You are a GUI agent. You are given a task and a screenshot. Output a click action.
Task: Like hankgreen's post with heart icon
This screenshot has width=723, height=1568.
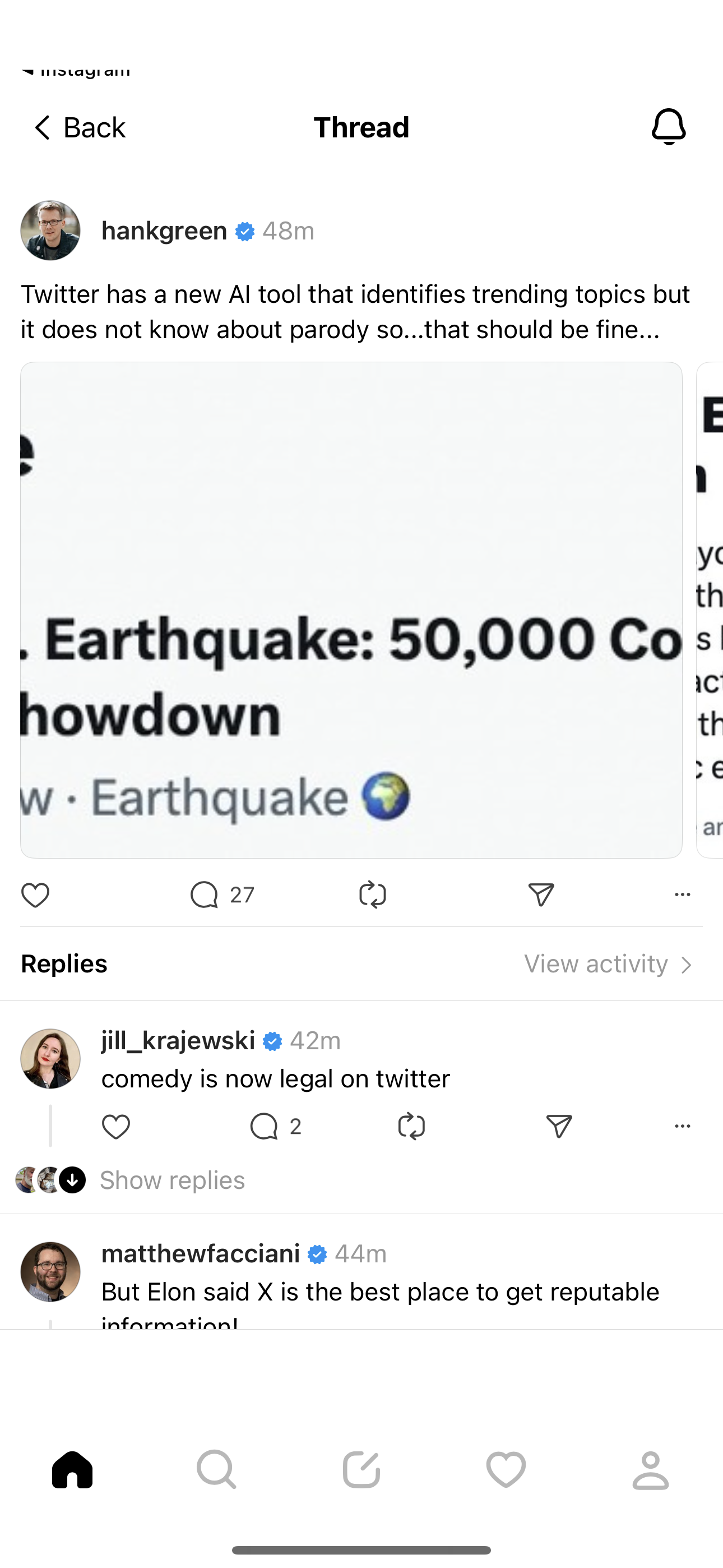[35, 895]
